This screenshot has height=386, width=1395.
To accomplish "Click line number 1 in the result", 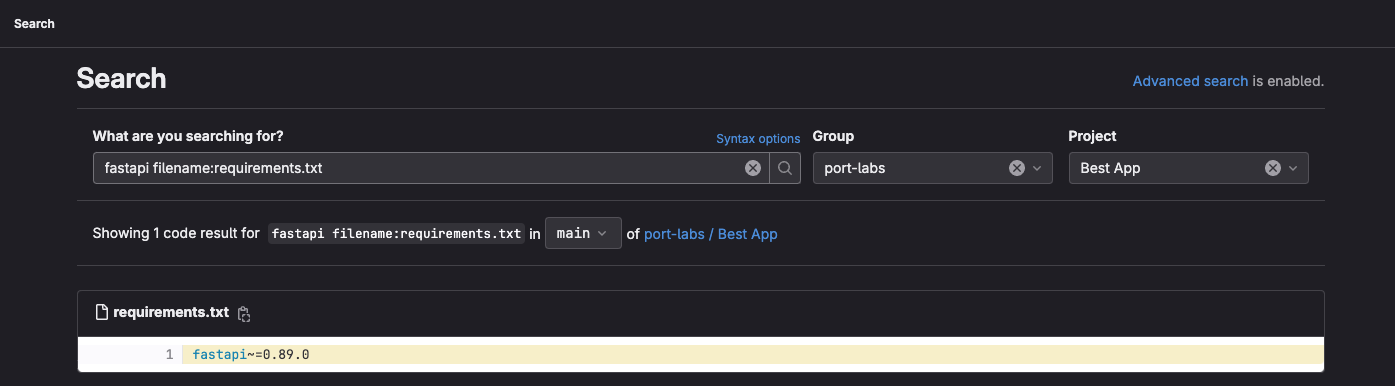I will point(170,354).
